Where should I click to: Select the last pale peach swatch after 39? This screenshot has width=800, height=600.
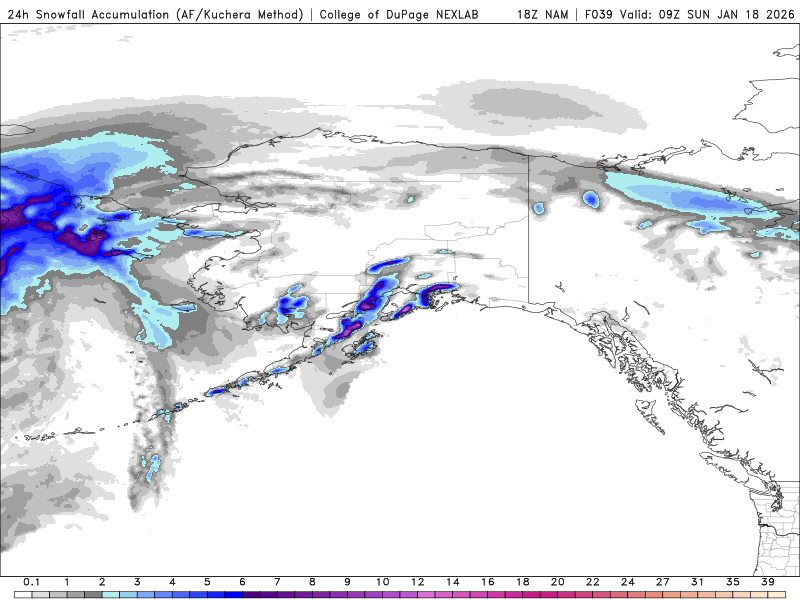click(777, 595)
